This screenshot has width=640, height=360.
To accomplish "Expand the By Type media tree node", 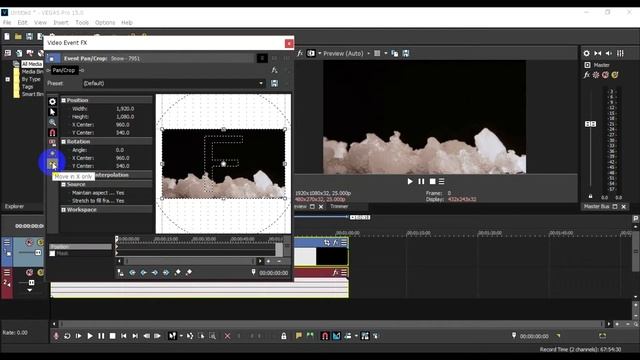I will pos(8,79).
